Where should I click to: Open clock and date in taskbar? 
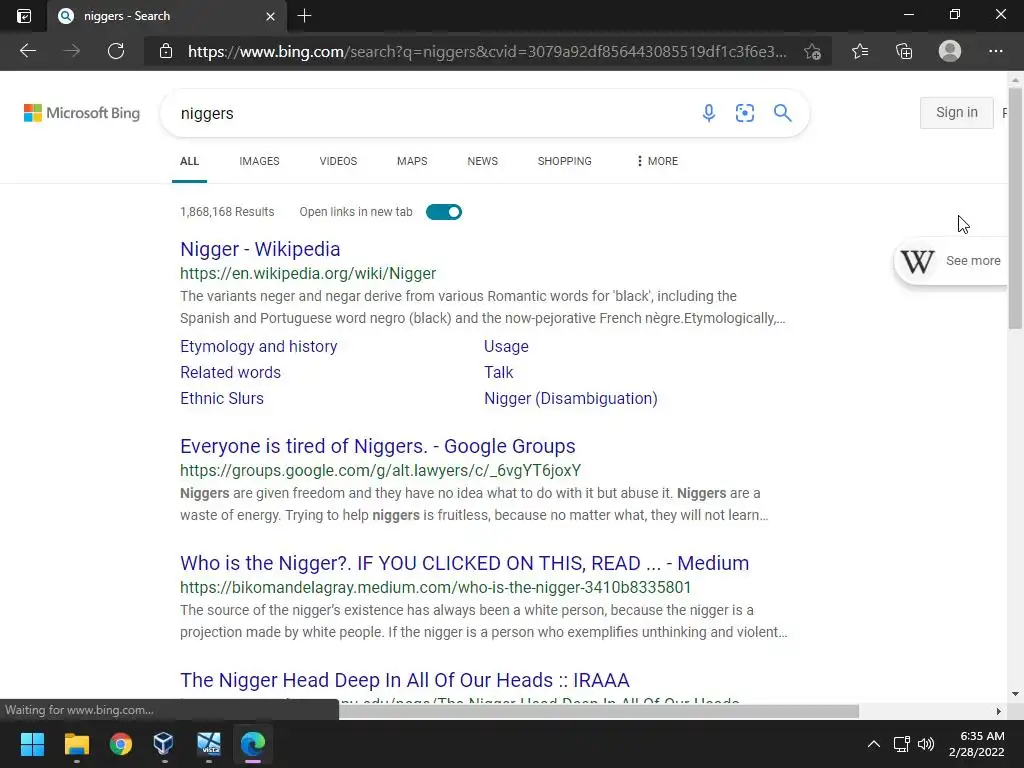[x=976, y=744]
